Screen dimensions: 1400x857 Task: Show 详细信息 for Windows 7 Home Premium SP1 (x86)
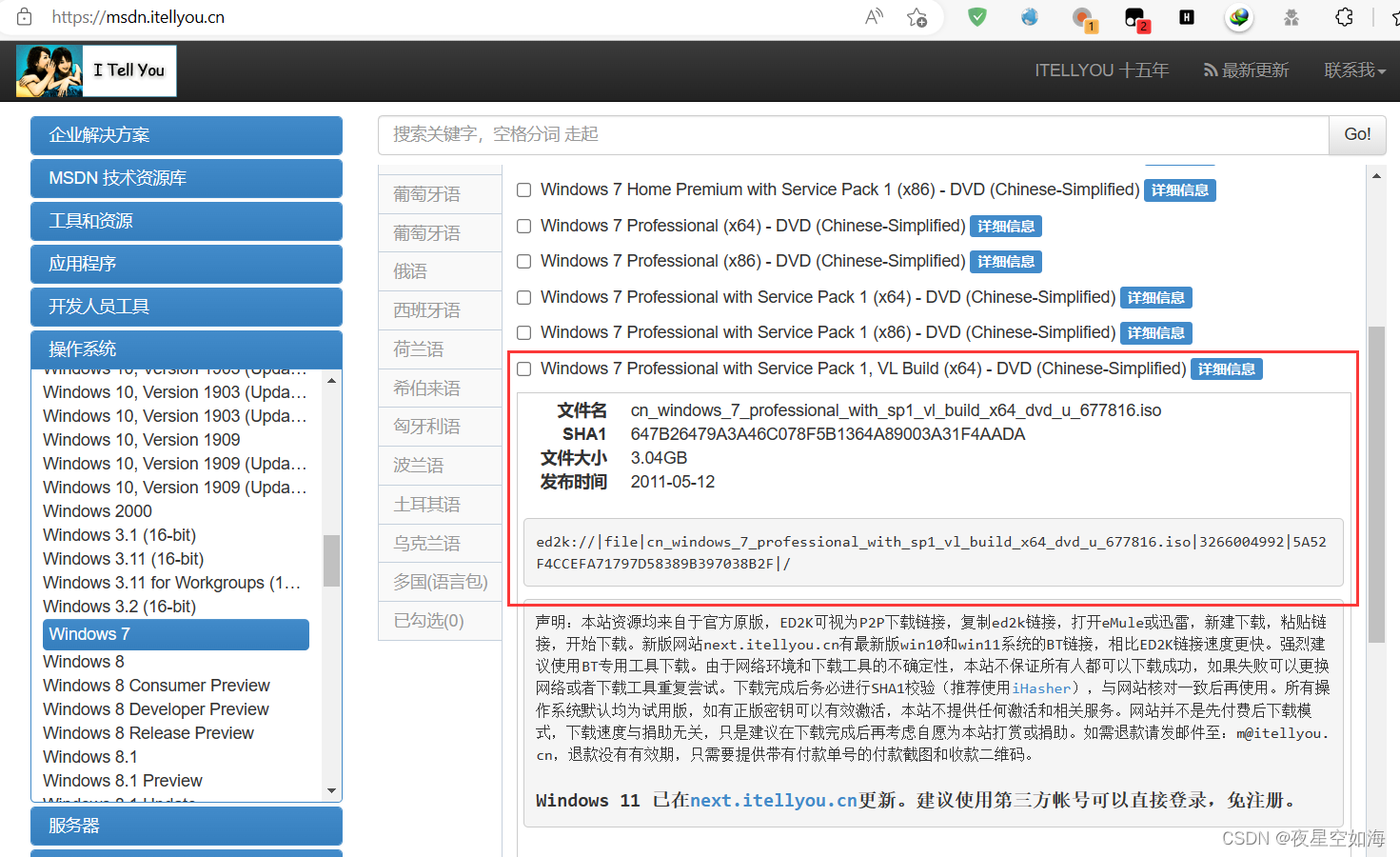pyautogui.click(x=1179, y=190)
